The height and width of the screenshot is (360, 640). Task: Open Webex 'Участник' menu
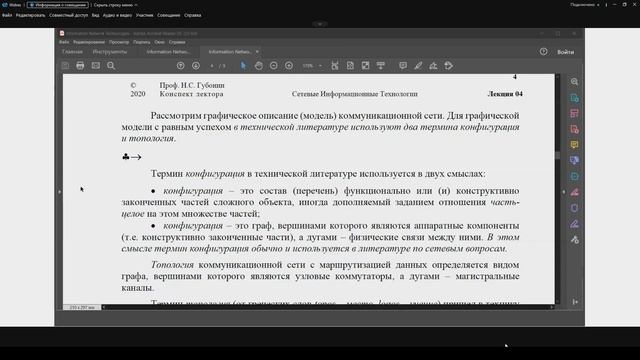(144, 15)
